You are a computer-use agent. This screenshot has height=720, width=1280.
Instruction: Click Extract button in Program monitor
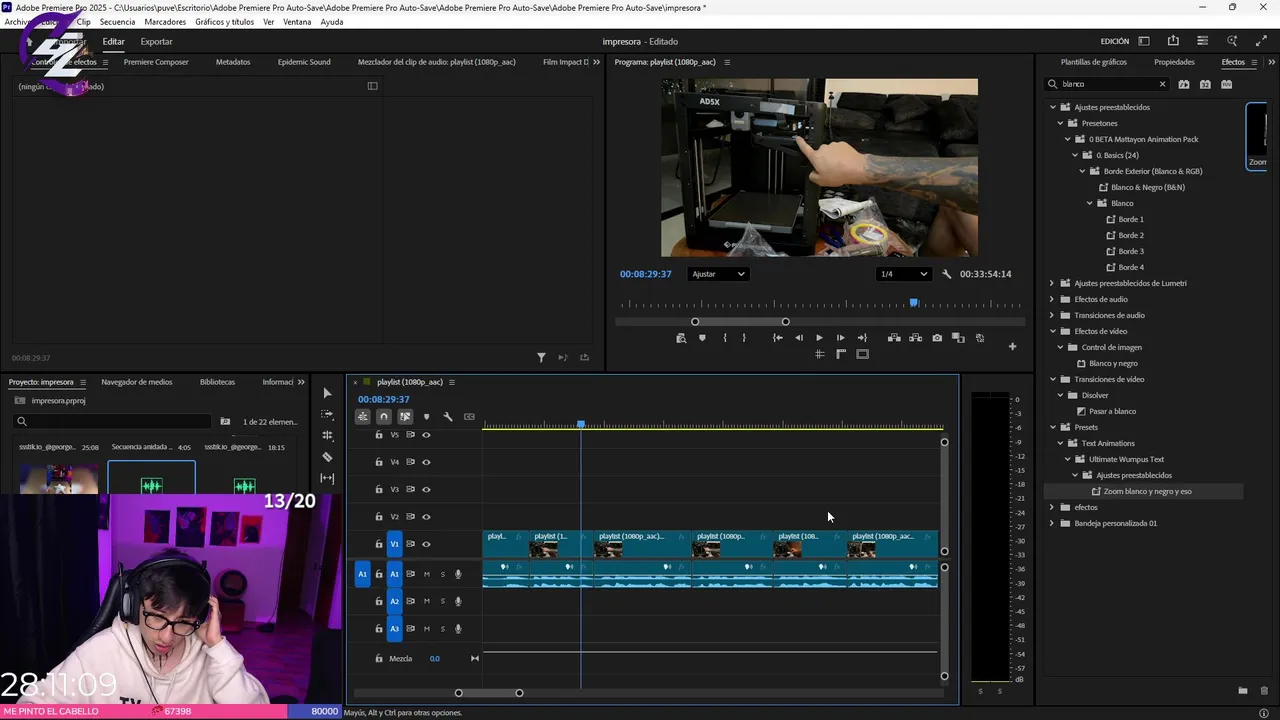pyautogui.click(x=915, y=338)
